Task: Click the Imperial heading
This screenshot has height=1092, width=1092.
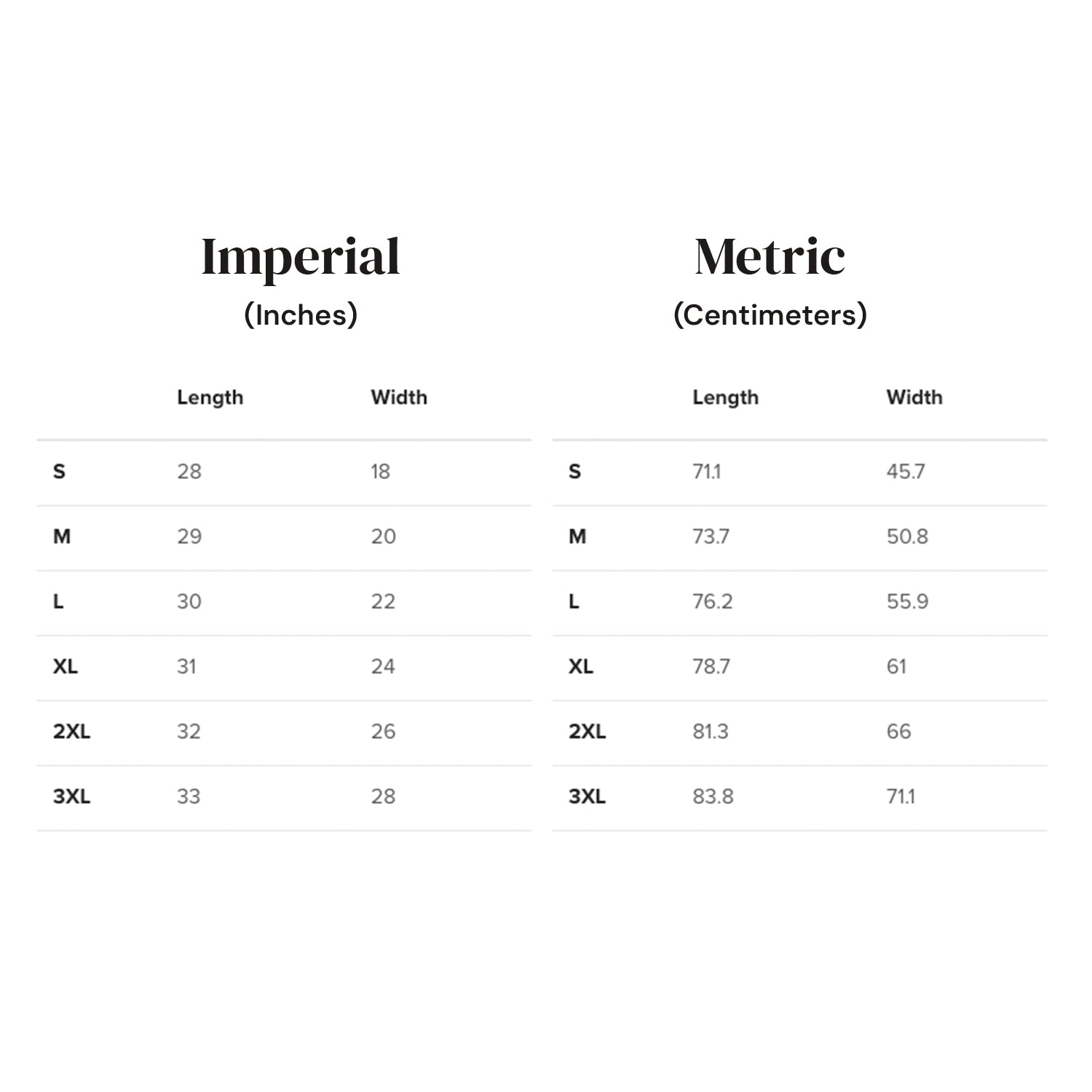Action: pos(300,257)
